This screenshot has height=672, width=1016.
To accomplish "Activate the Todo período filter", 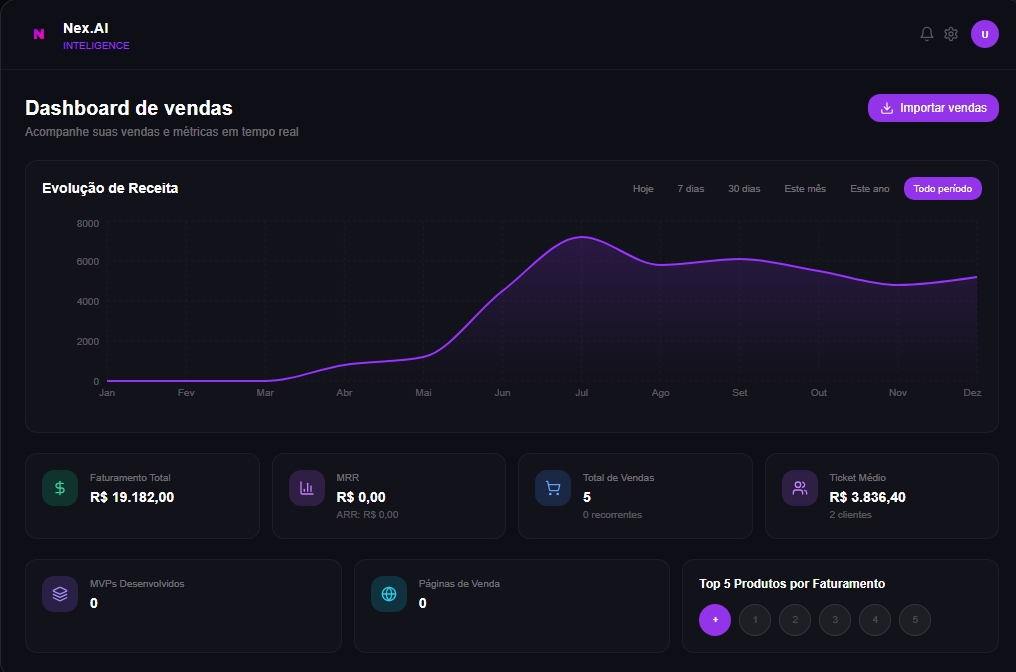I will pos(942,189).
